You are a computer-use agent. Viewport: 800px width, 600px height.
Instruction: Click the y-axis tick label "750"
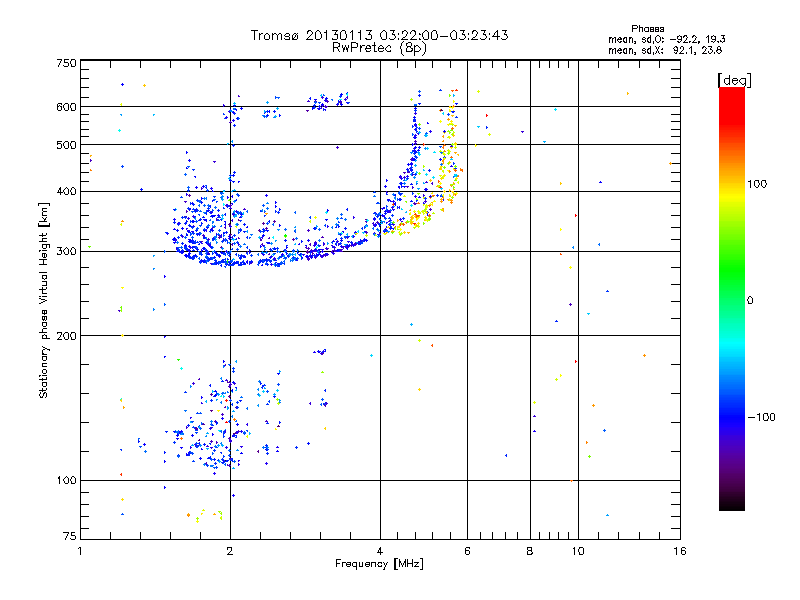tap(66, 63)
